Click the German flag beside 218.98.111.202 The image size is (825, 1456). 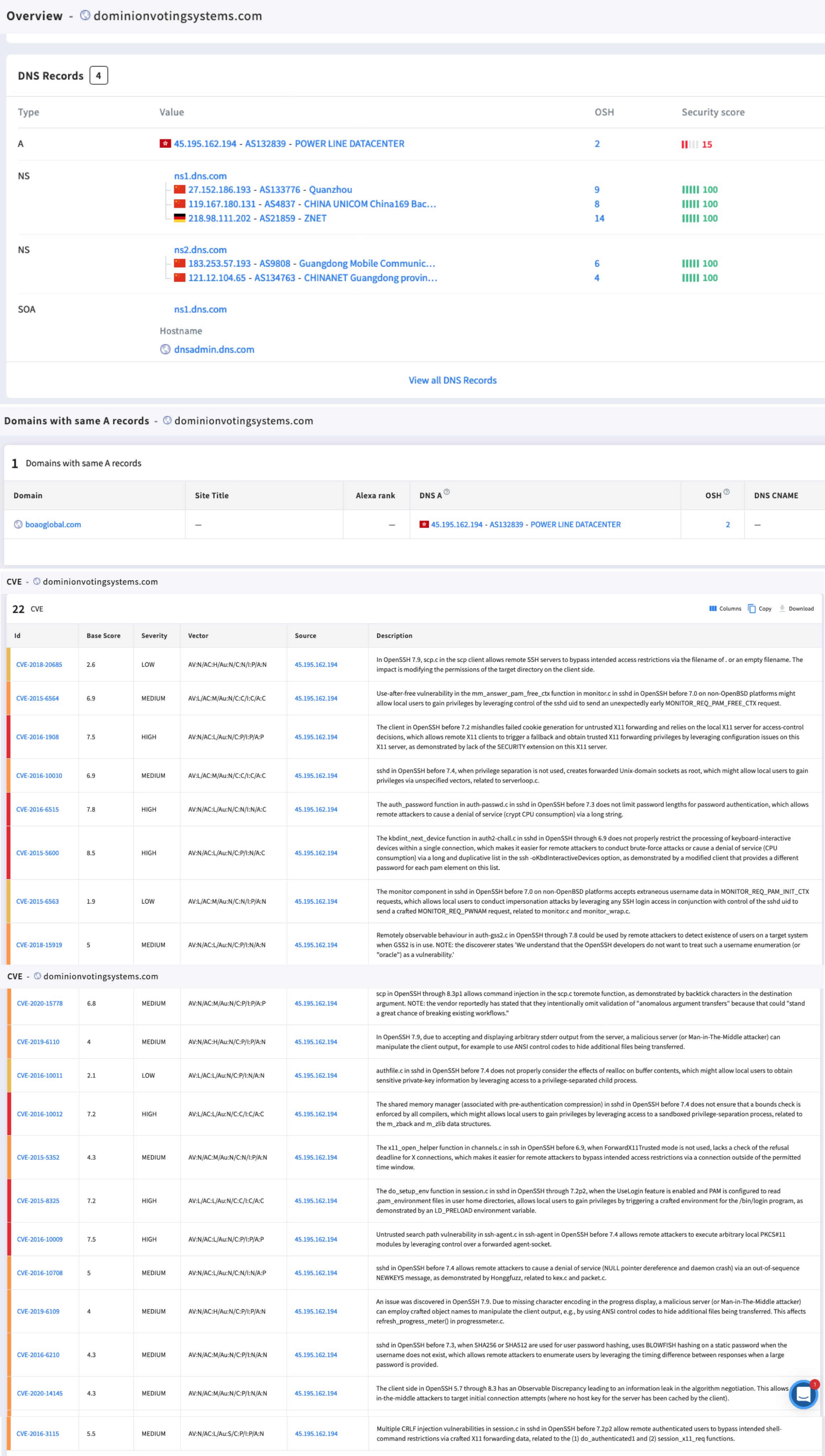pos(180,218)
